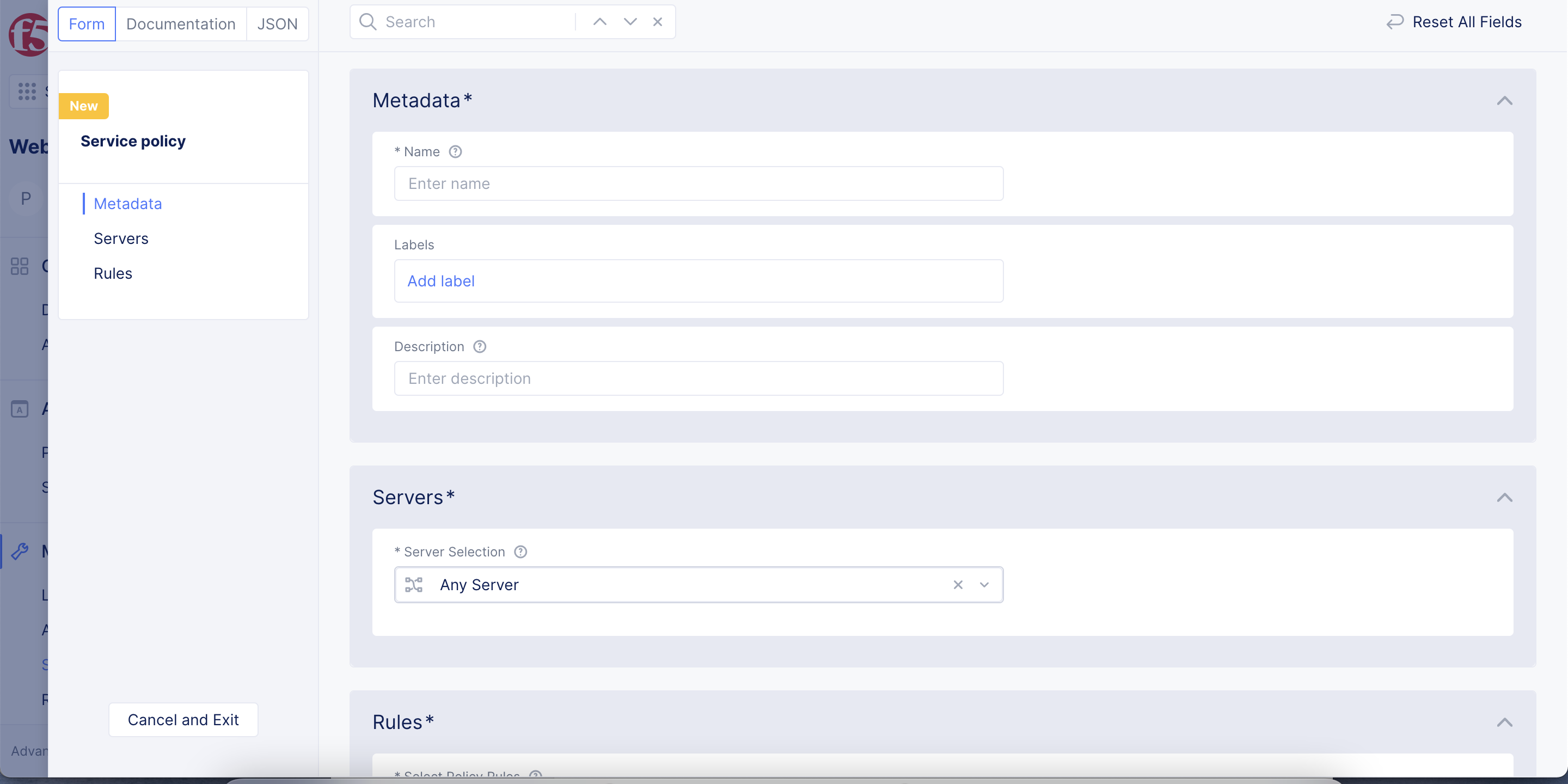This screenshot has height=784, width=1568.
Task: Go to previous search result arrow
Action: [599, 22]
